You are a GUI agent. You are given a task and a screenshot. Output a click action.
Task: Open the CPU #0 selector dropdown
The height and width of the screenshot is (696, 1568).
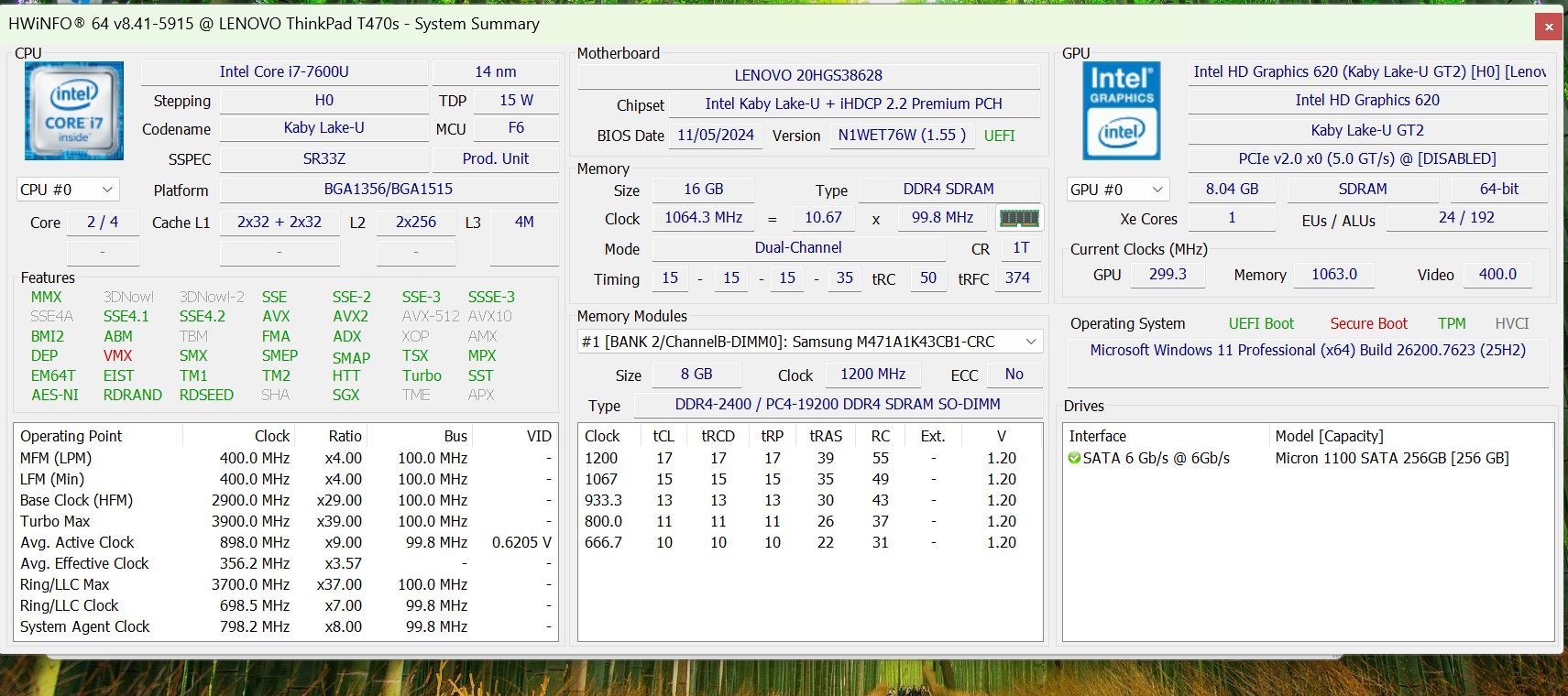click(x=67, y=190)
